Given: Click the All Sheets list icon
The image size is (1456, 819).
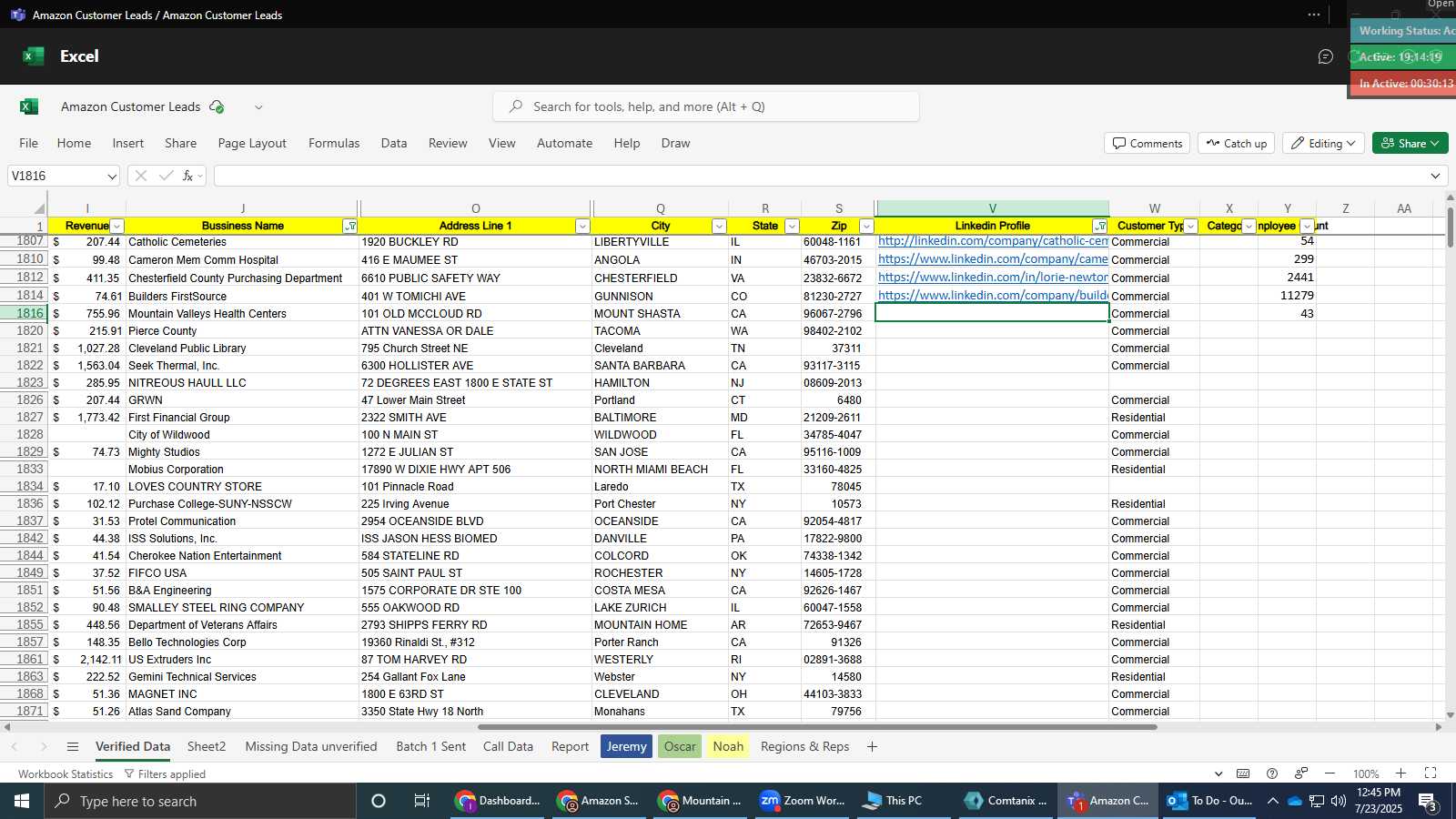Looking at the screenshot, I should (73, 747).
